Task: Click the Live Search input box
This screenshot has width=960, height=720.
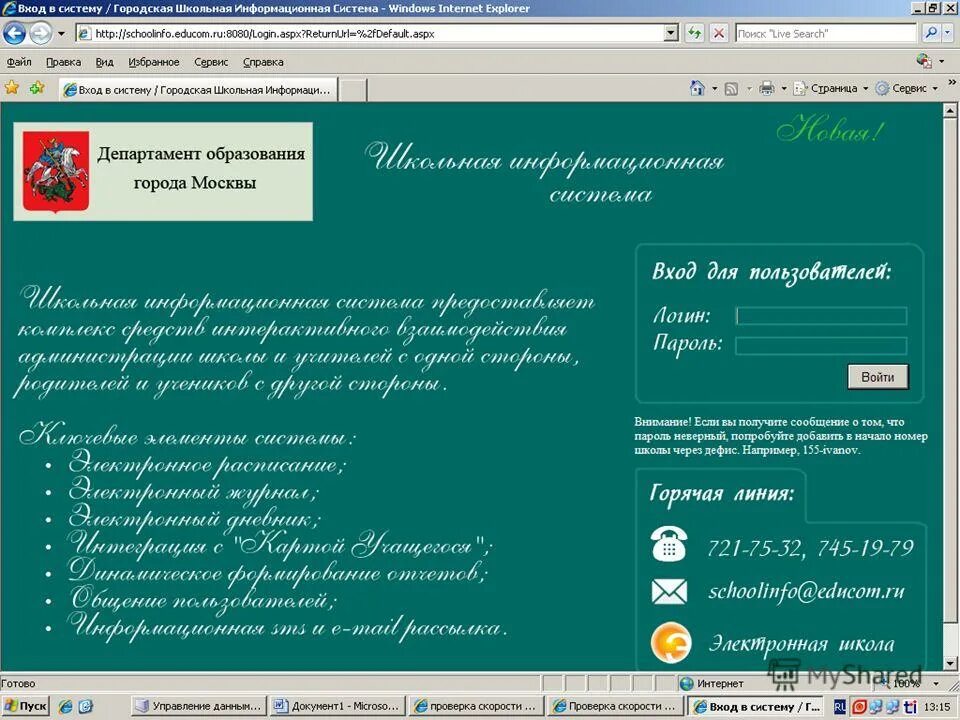Action: click(826, 33)
